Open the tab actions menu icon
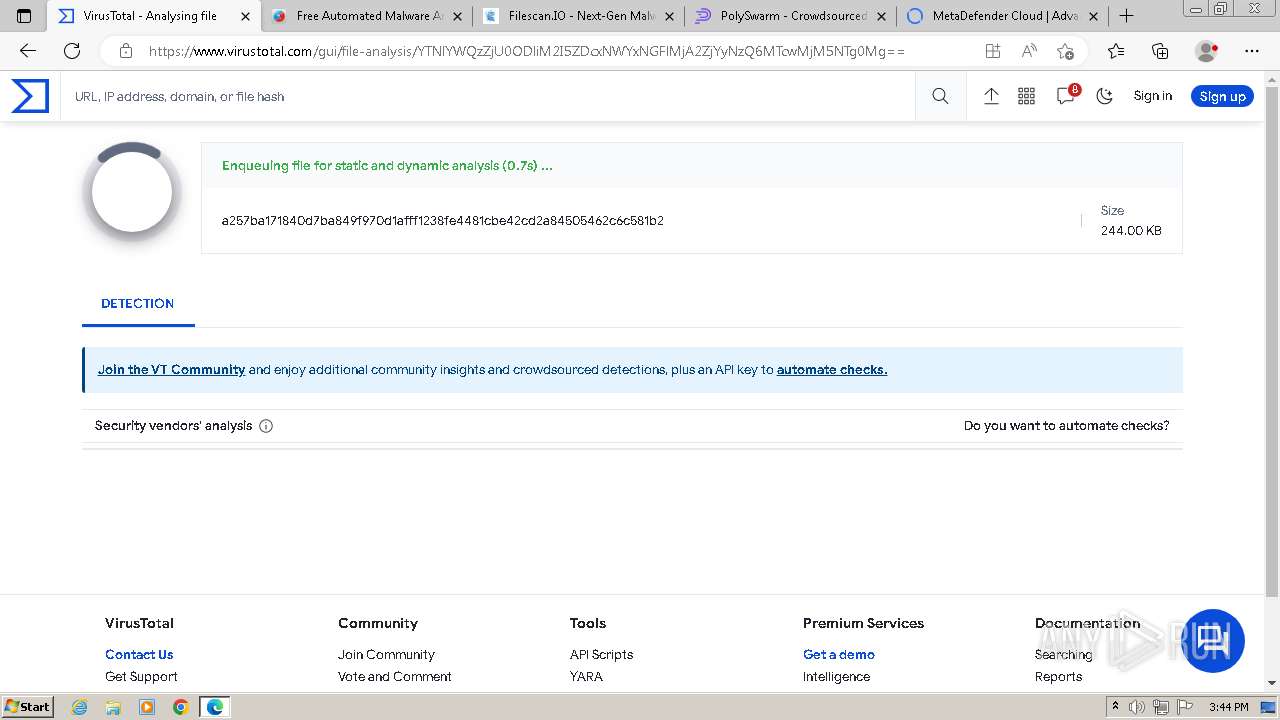1280x720 pixels. pos(24,16)
